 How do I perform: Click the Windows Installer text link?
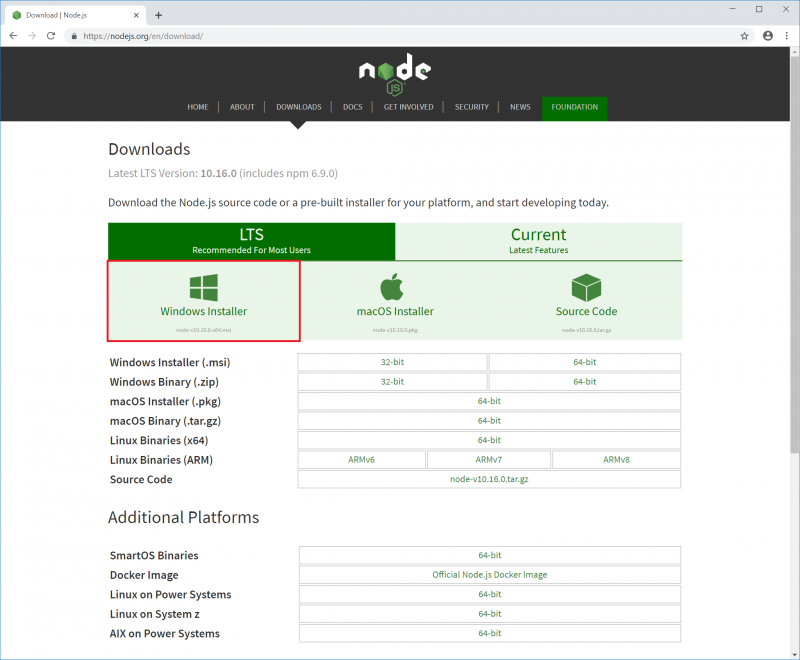(x=204, y=311)
